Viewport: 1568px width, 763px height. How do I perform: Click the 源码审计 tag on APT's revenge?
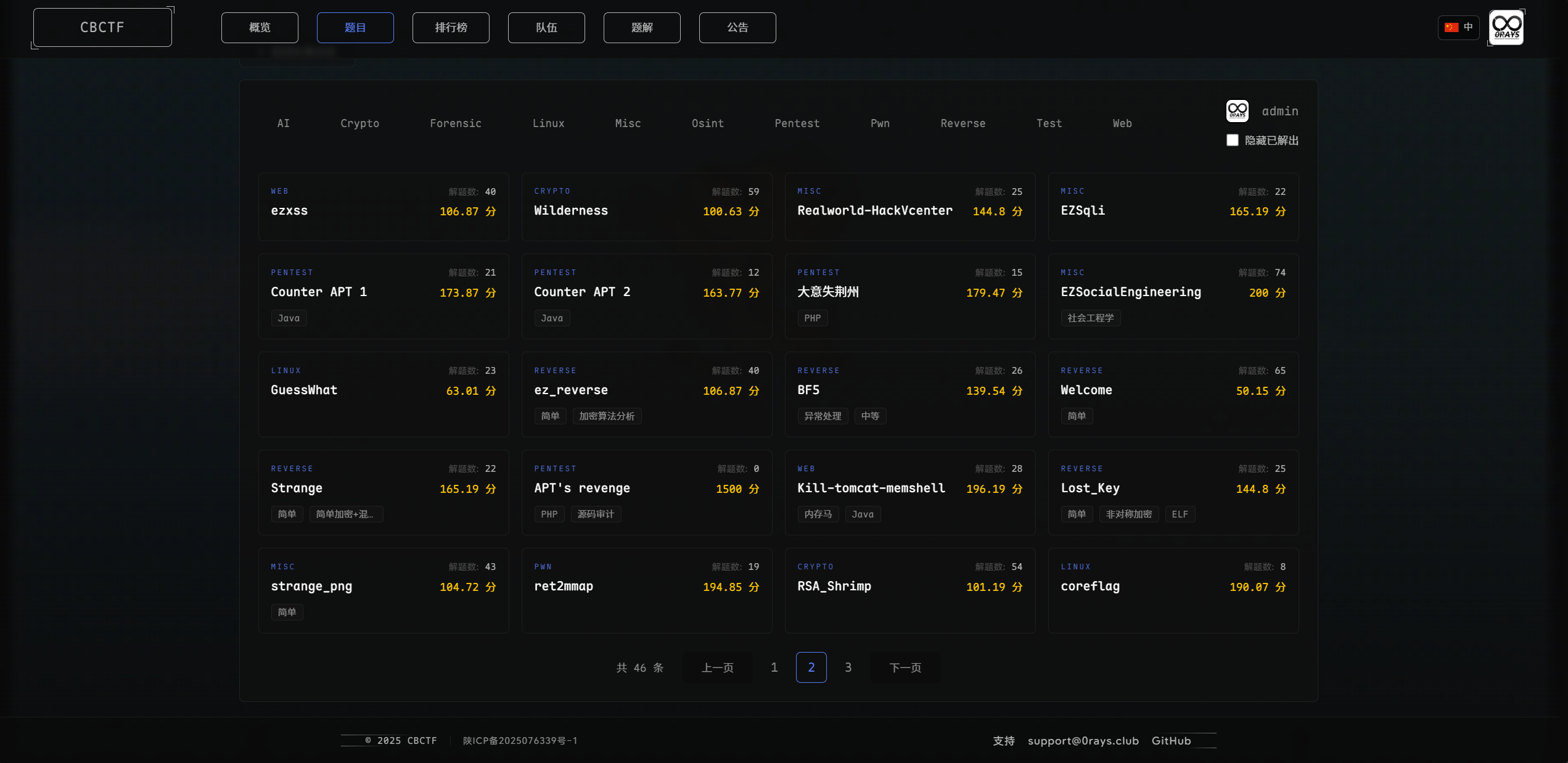[x=596, y=514]
